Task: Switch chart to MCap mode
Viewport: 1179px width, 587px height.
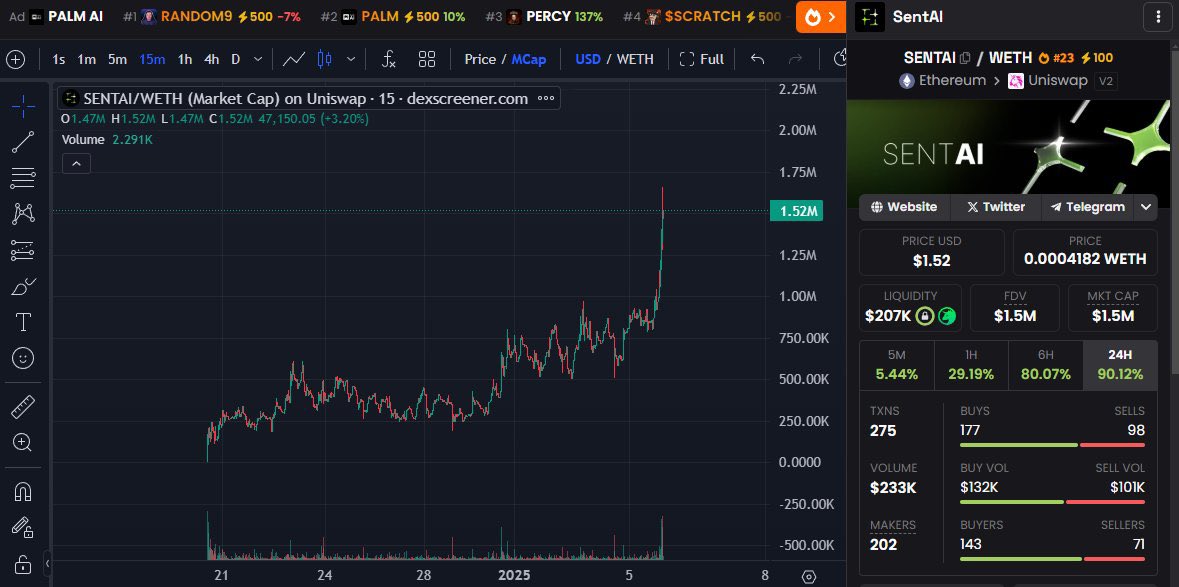Action: (529, 59)
